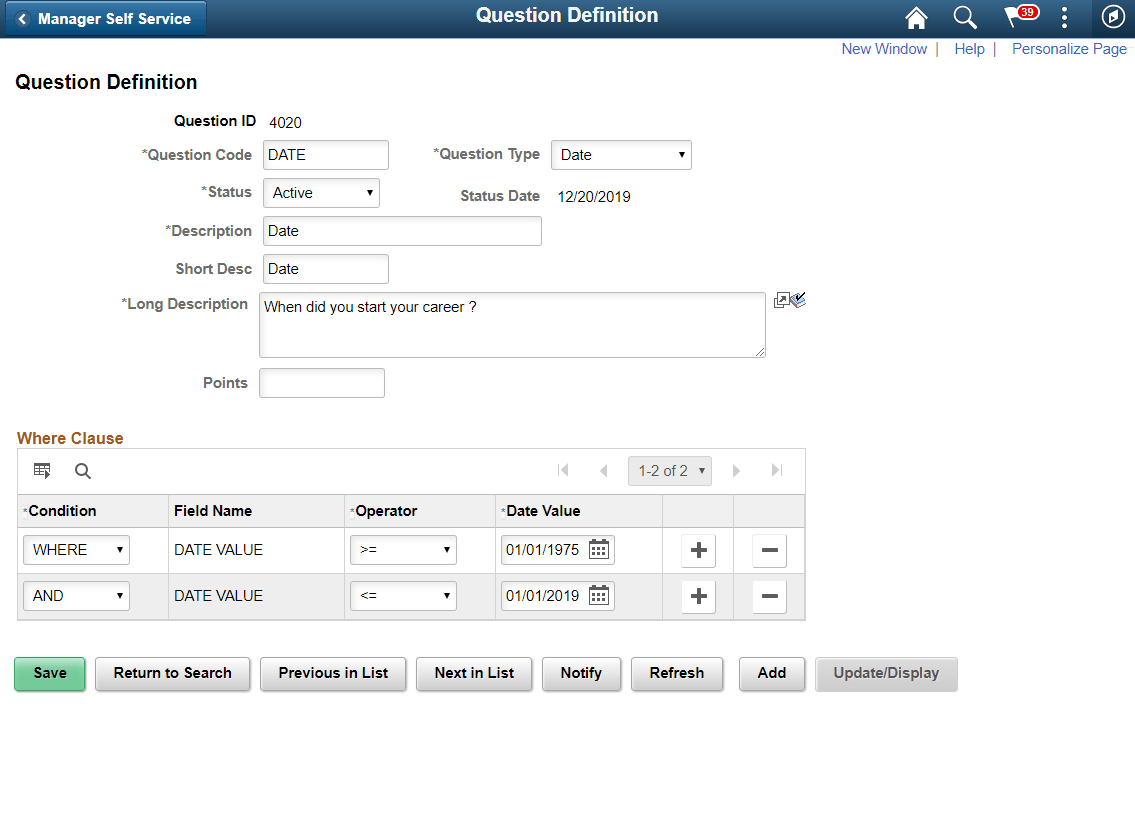Open the NavBar compass icon
1135x816 pixels.
[x=1113, y=16]
